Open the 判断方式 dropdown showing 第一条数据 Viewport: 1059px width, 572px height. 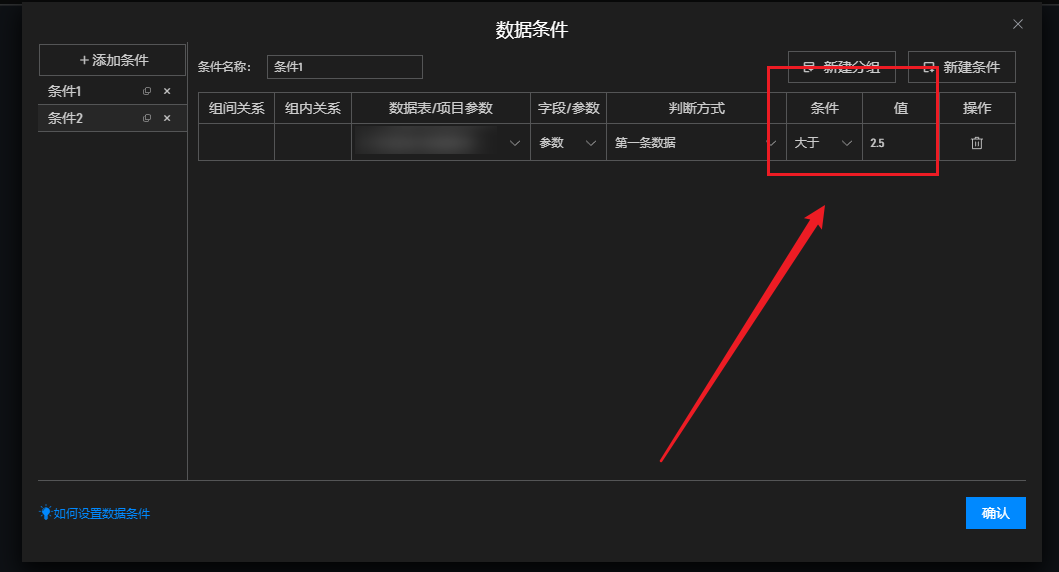[695, 143]
